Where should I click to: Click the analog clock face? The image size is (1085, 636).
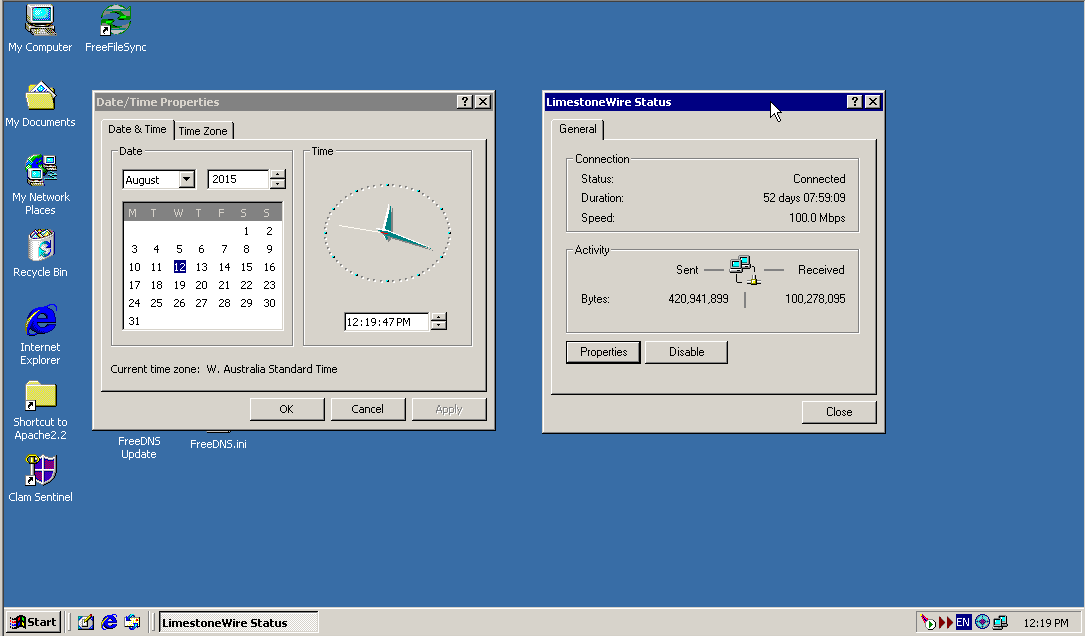click(x=388, y=233)
